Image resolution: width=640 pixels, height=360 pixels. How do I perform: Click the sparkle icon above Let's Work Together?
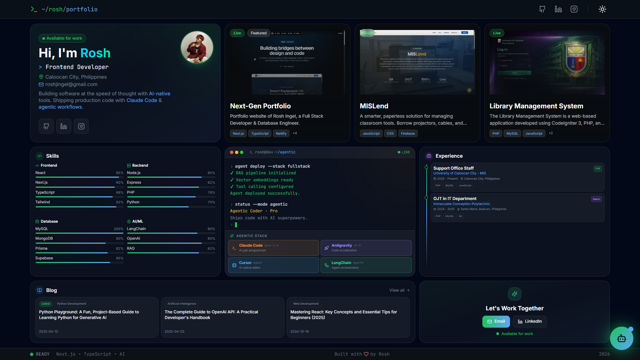(x=514, y=293)
